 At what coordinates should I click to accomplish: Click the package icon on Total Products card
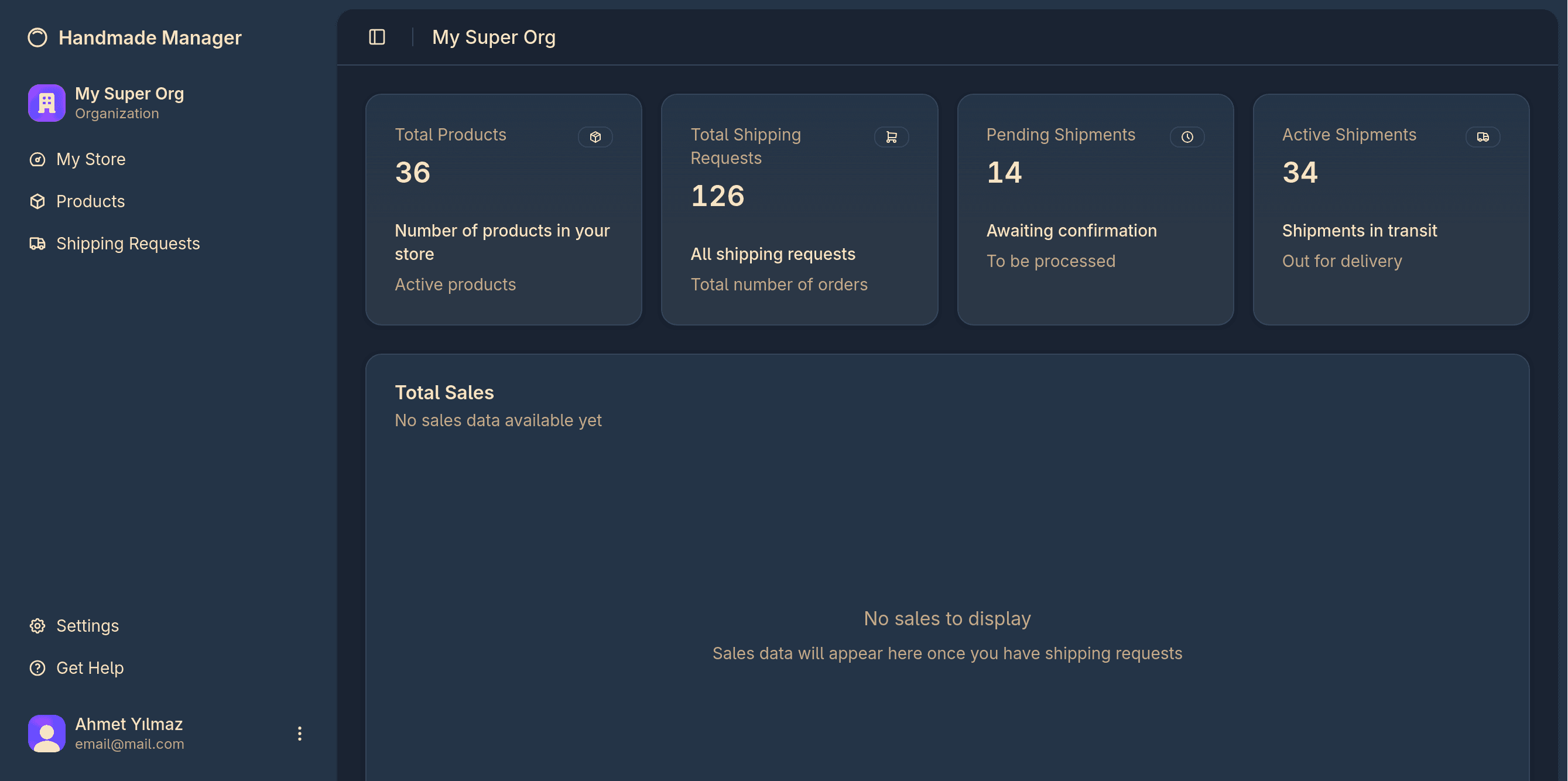(595, 136)
